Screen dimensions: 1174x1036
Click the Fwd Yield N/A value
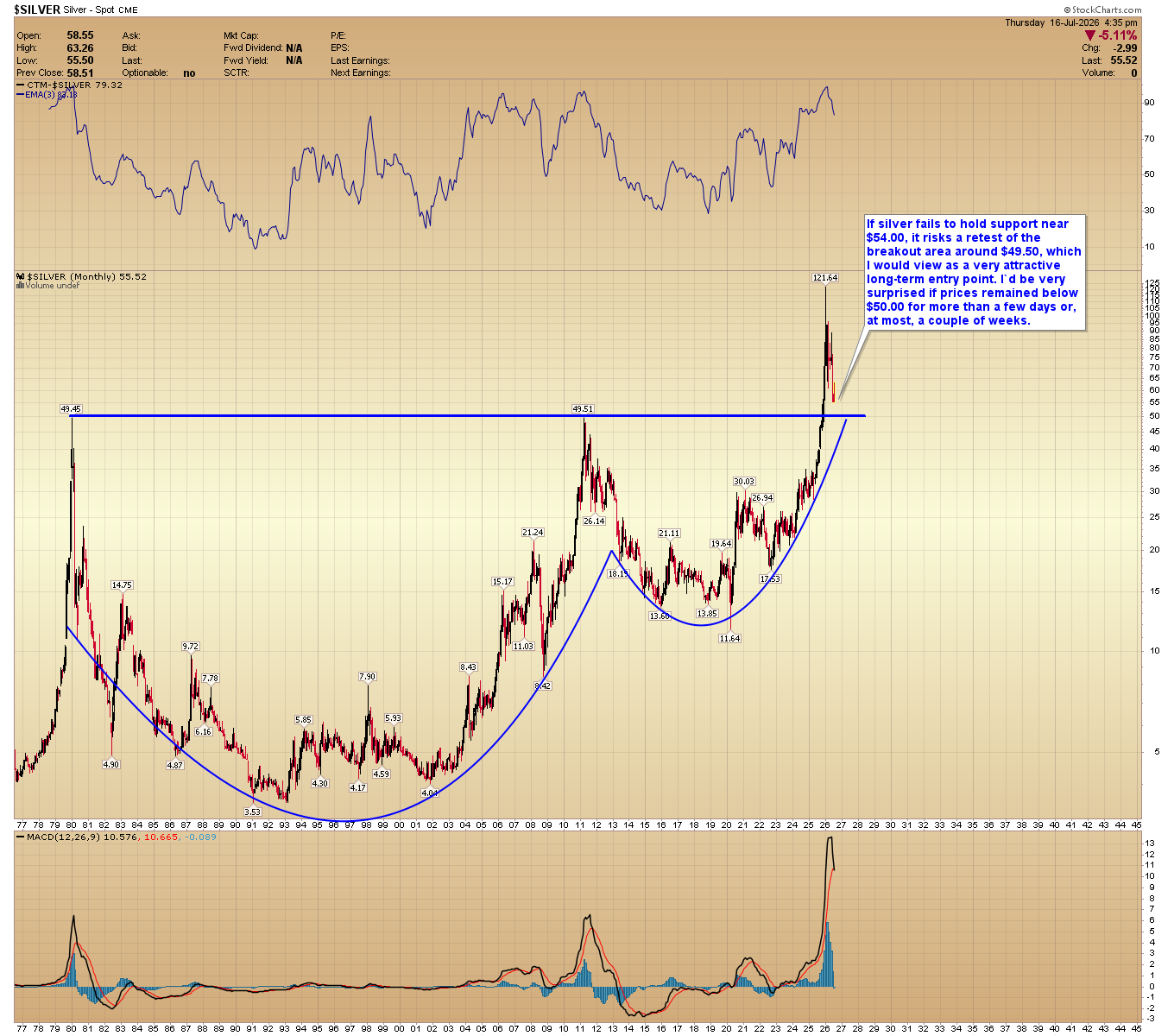click(x=294, y=60)
